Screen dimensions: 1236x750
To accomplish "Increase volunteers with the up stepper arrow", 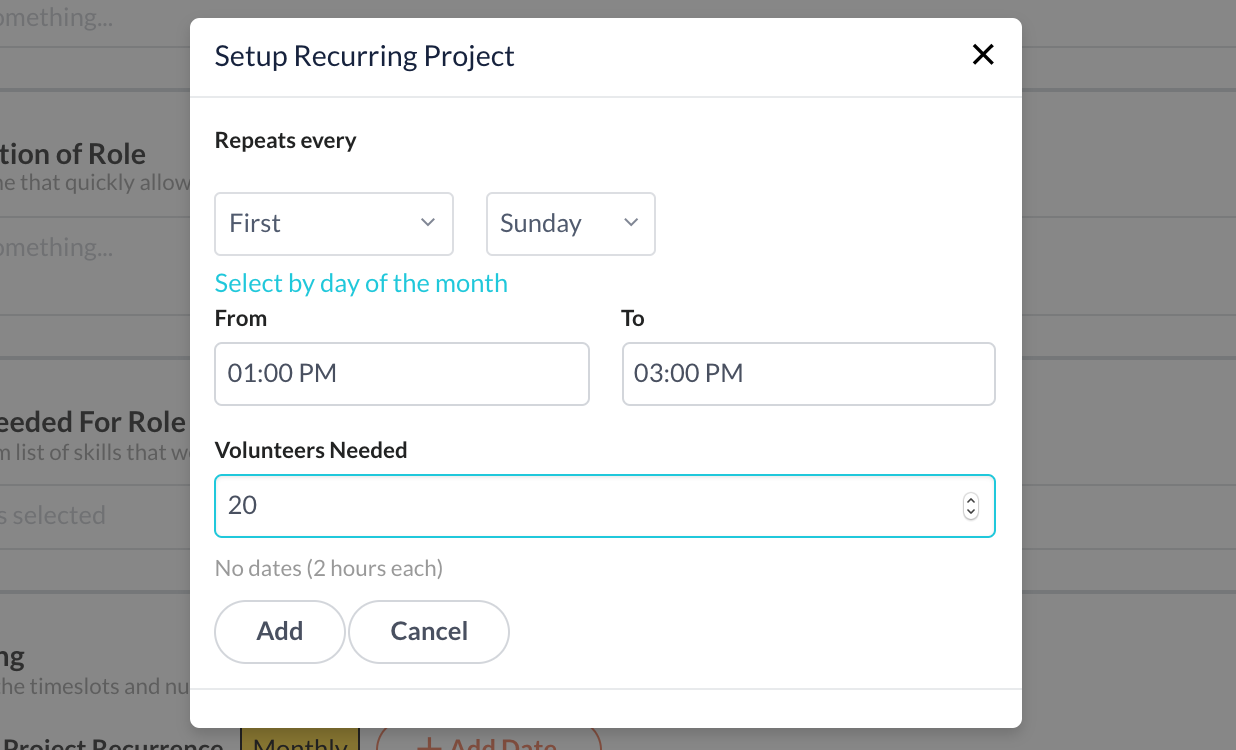I will click(x=970, y=500).
